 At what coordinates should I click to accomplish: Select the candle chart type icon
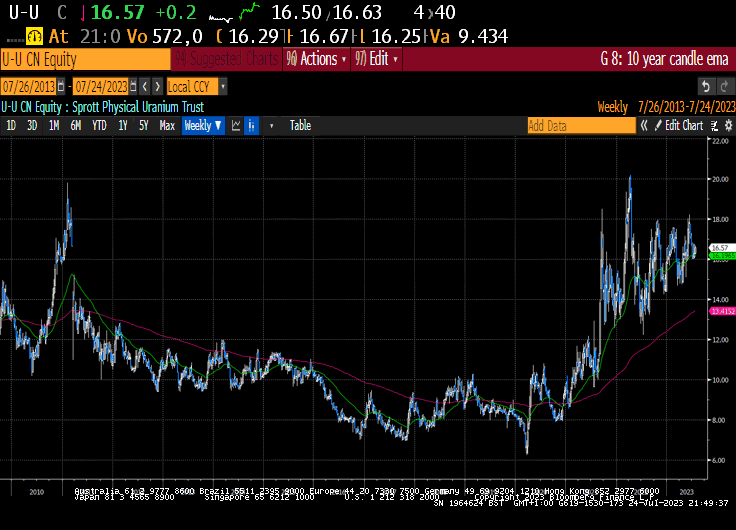252,126
